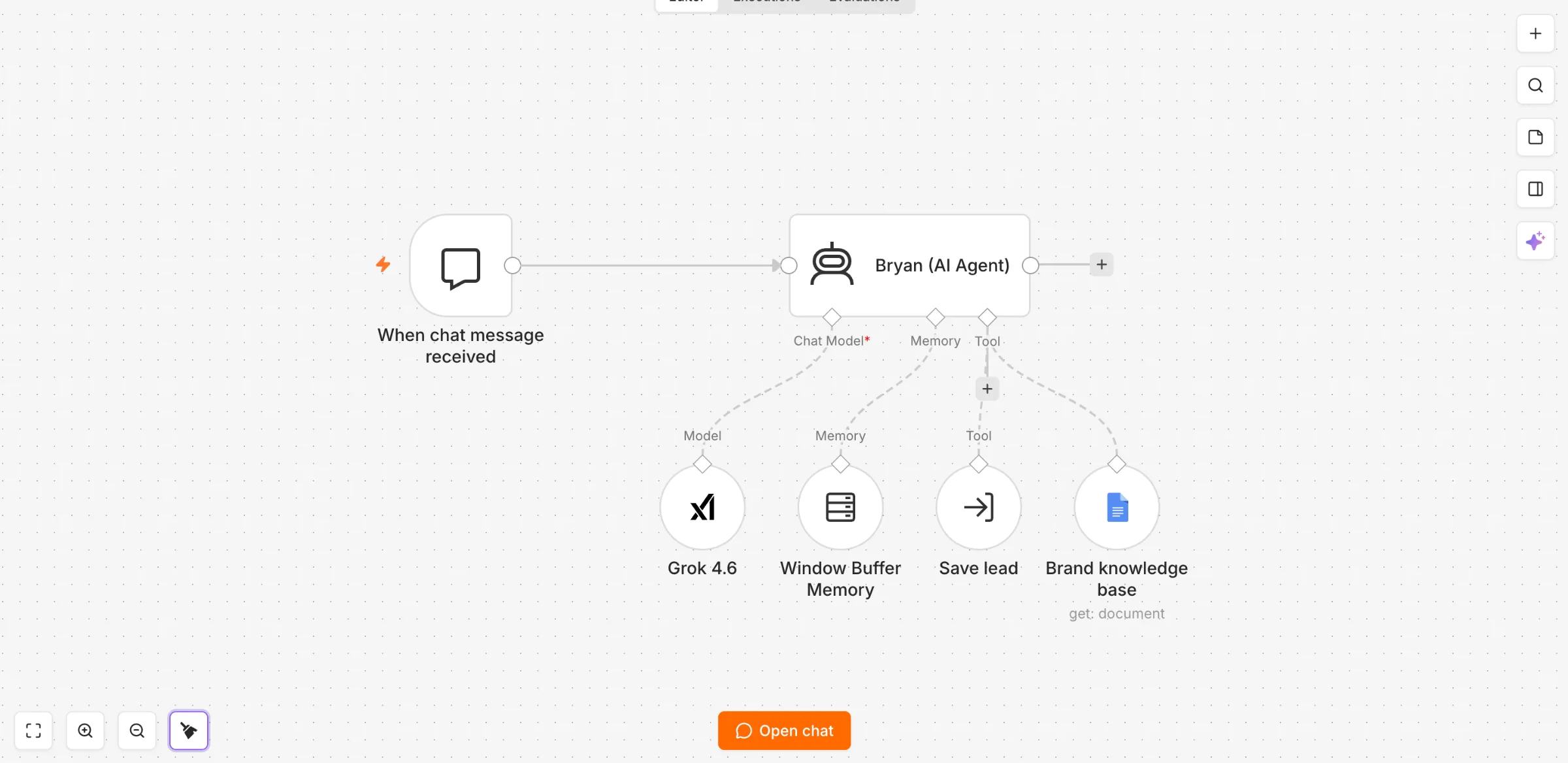Select the 'Save lead' label
The width and height of the screenshot is (1568, 763).
click(x=979, y=568)
